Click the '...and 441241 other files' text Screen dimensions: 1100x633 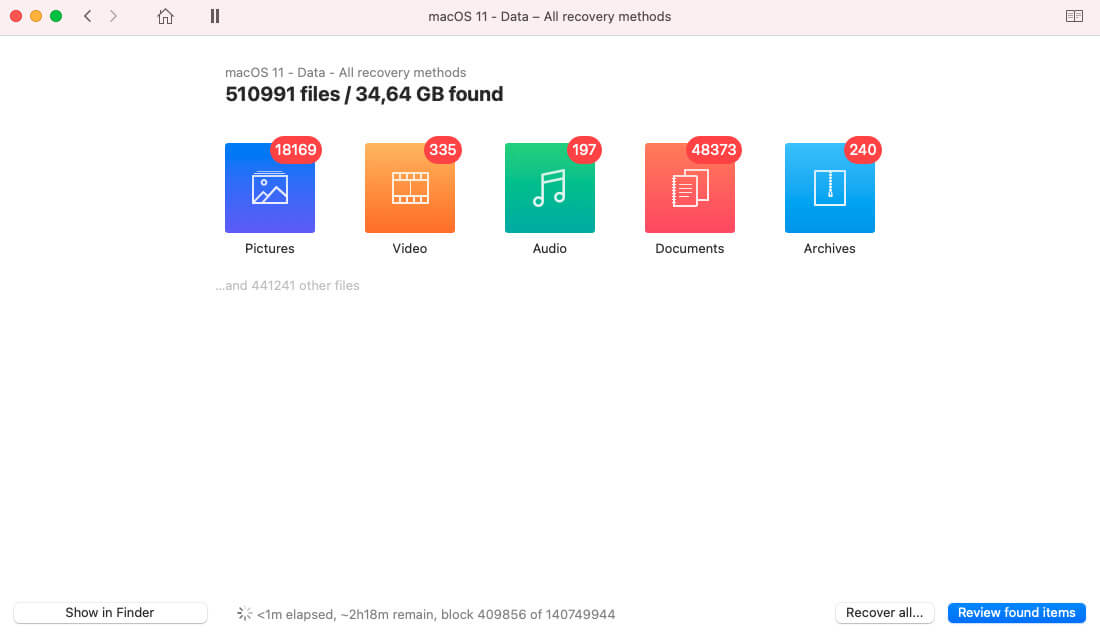288,286
